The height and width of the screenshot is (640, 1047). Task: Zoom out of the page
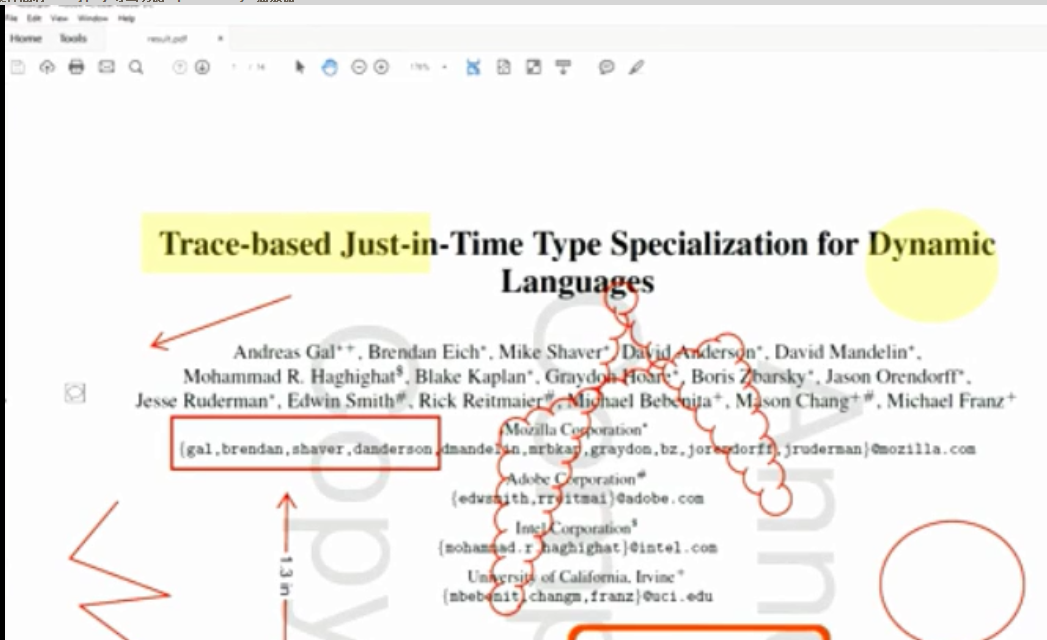tap(358, 67)
